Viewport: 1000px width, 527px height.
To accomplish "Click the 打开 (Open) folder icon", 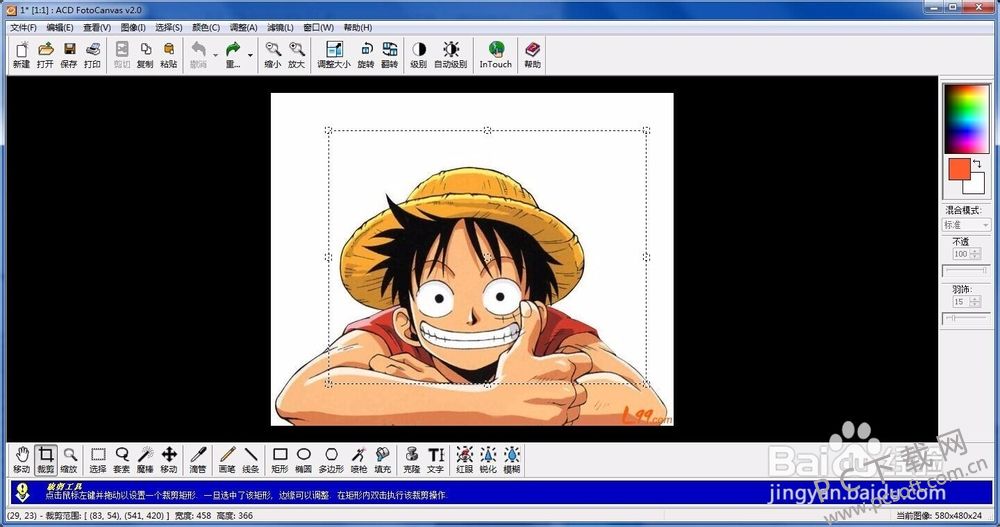I will tap(45, 54).
